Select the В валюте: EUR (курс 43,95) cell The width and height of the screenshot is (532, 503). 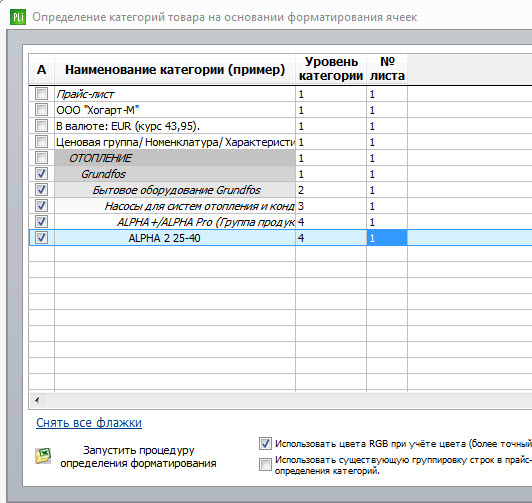click(175, 126)
